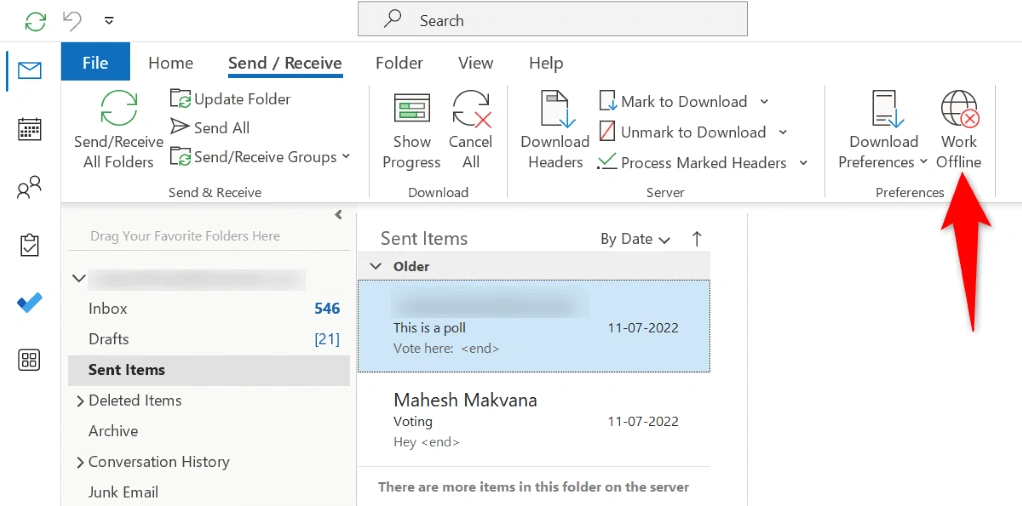Click the Deleted Items folder name

(x=135, y=400)
